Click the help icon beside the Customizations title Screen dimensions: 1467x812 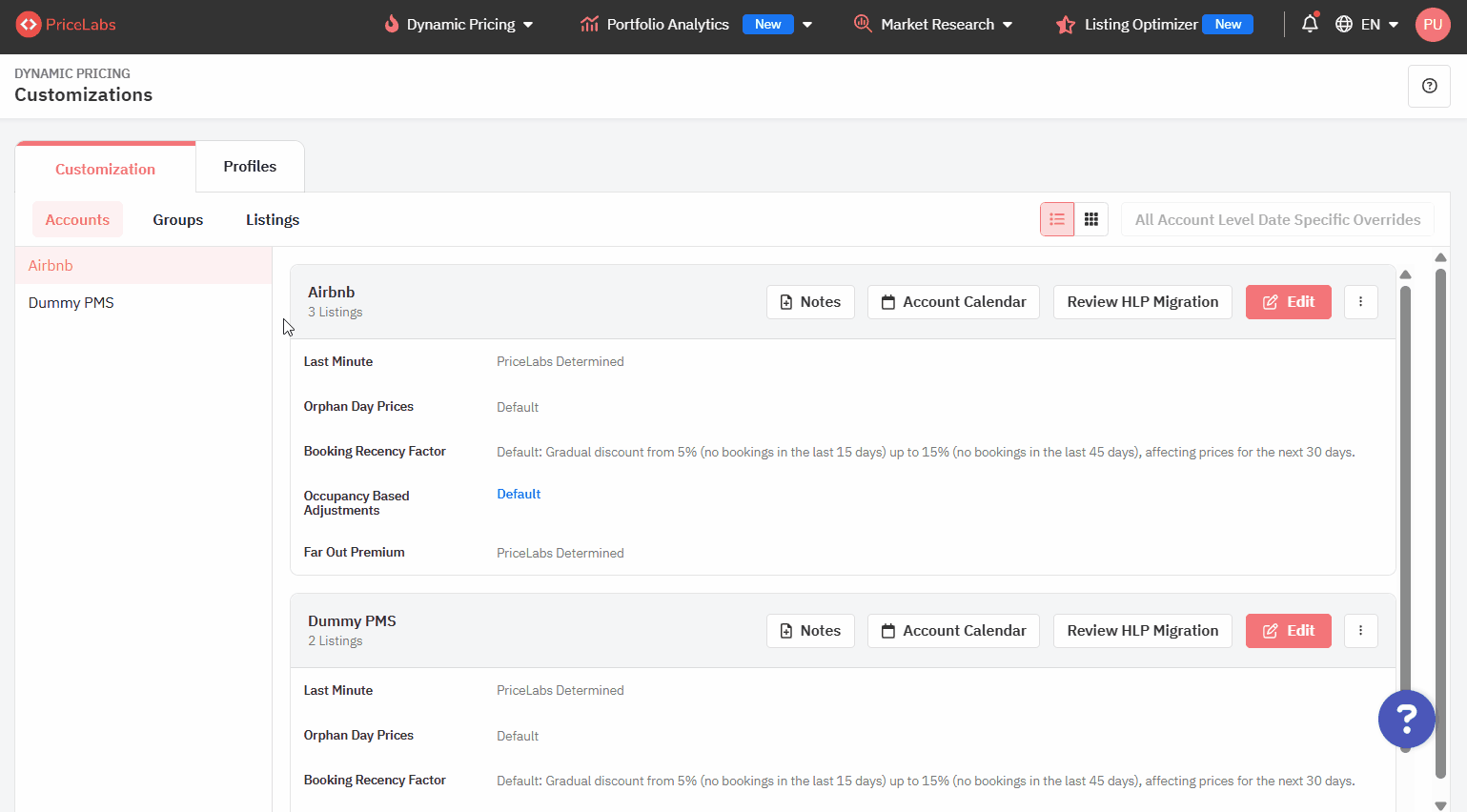1429,86
